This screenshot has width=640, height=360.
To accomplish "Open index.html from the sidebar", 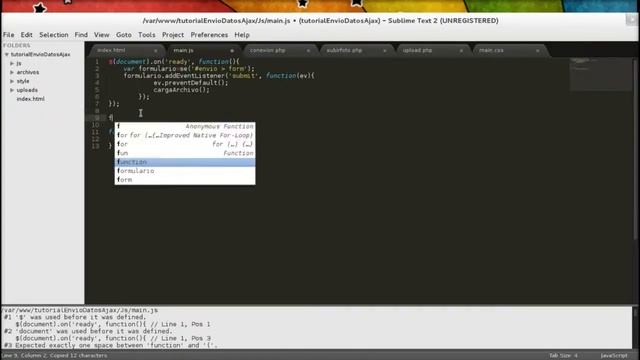I will [31, 99].
